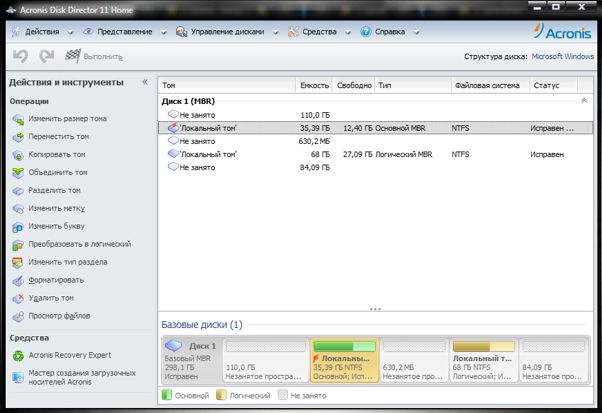
Task: Click the Справка question mark icon
Action: pos(366,31)
